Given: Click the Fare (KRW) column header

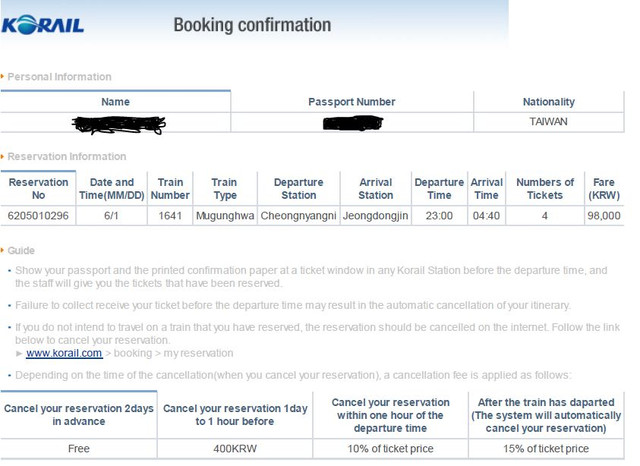Looking at the screenshot, I should [604, 189].
